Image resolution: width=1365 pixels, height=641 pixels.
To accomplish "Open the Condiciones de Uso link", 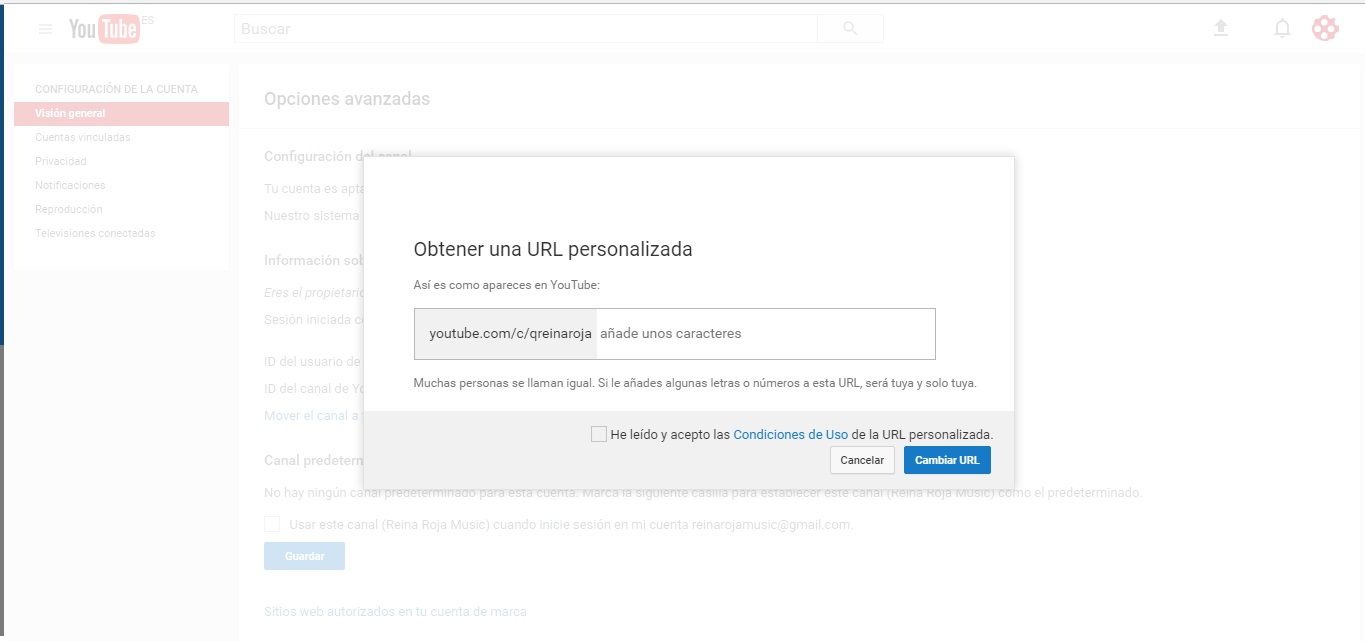I will click(790, 435).
